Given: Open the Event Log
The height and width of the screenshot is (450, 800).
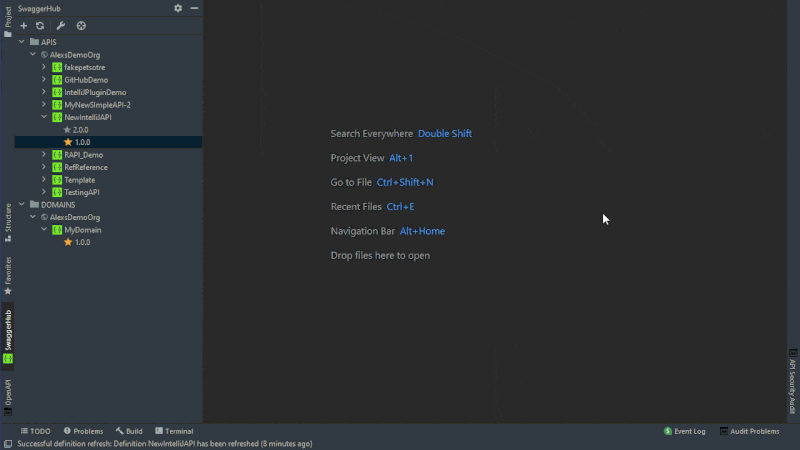Looking at the screenshot, I should click(x=685, y=431).
